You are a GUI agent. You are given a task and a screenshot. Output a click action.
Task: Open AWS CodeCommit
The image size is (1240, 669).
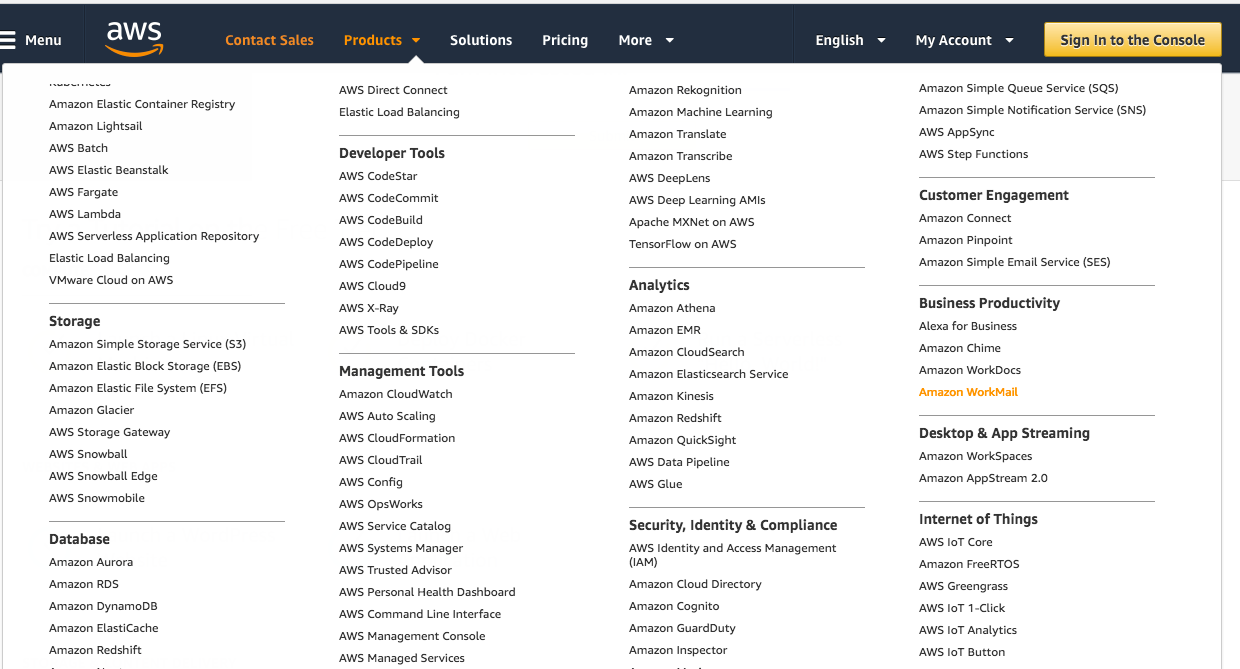tap(389, 198)
